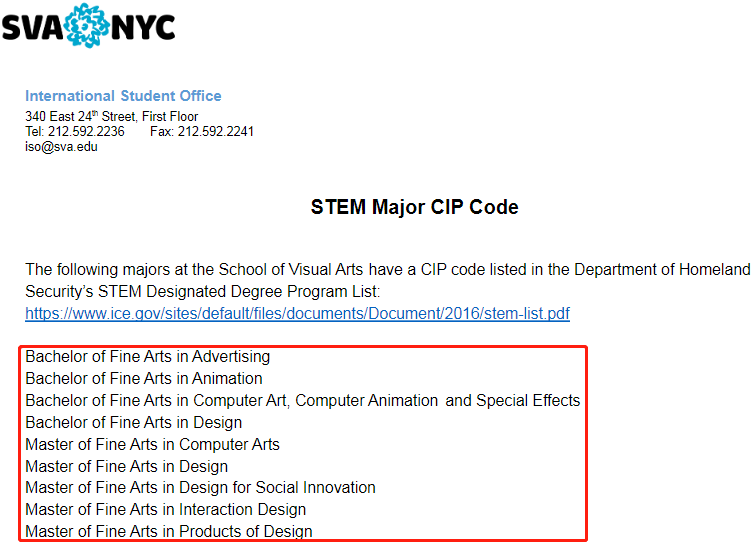
Task: Click Master of Fine Arts in Computer Arts
Action: 152,444
